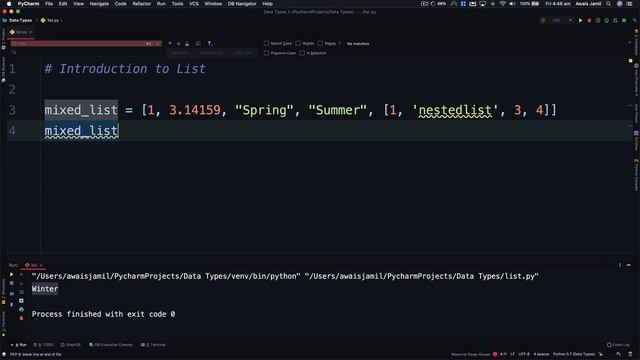Open the Apple menu

9,4
